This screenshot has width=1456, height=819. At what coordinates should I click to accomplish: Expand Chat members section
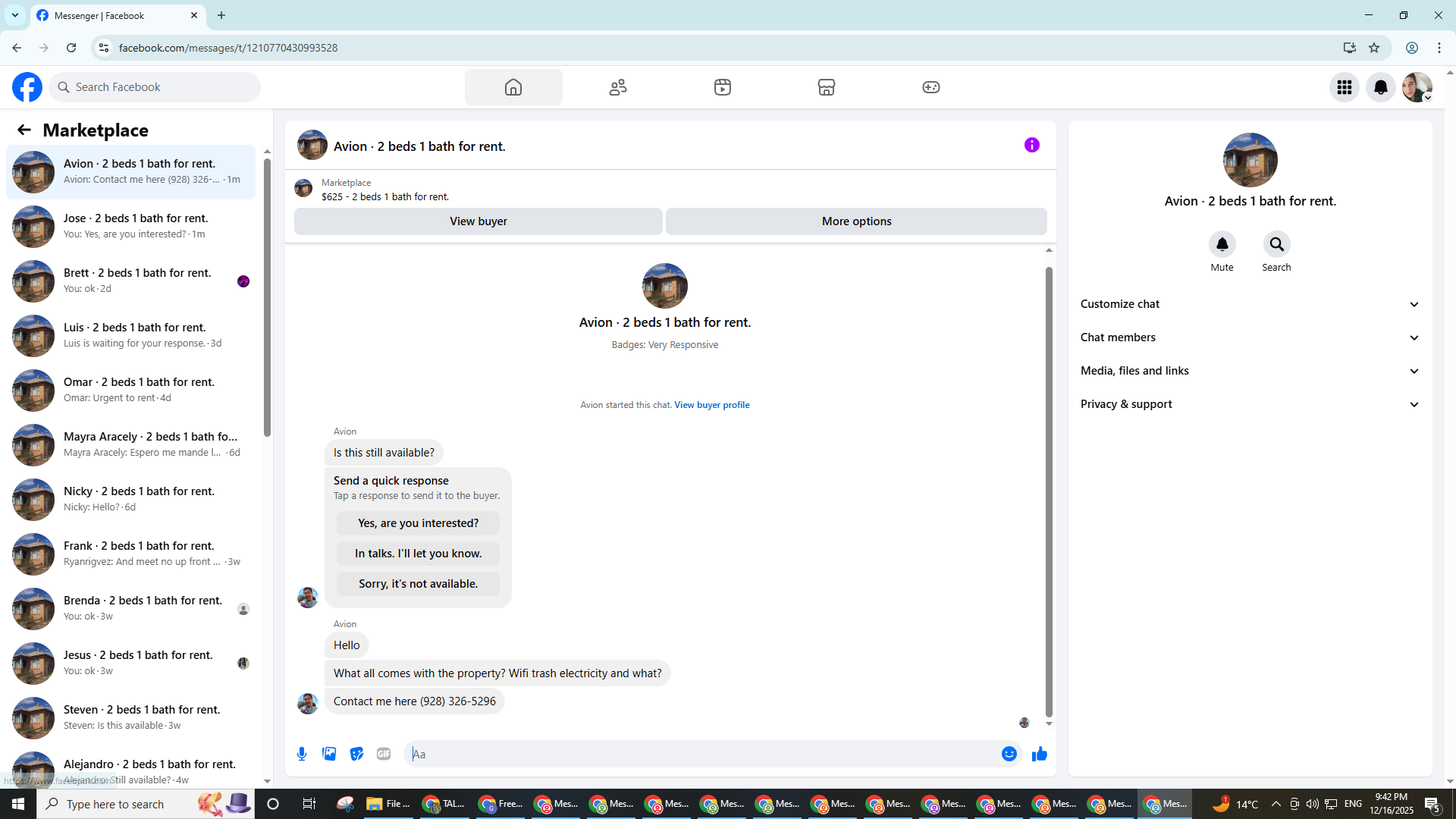pos(1250,337)
